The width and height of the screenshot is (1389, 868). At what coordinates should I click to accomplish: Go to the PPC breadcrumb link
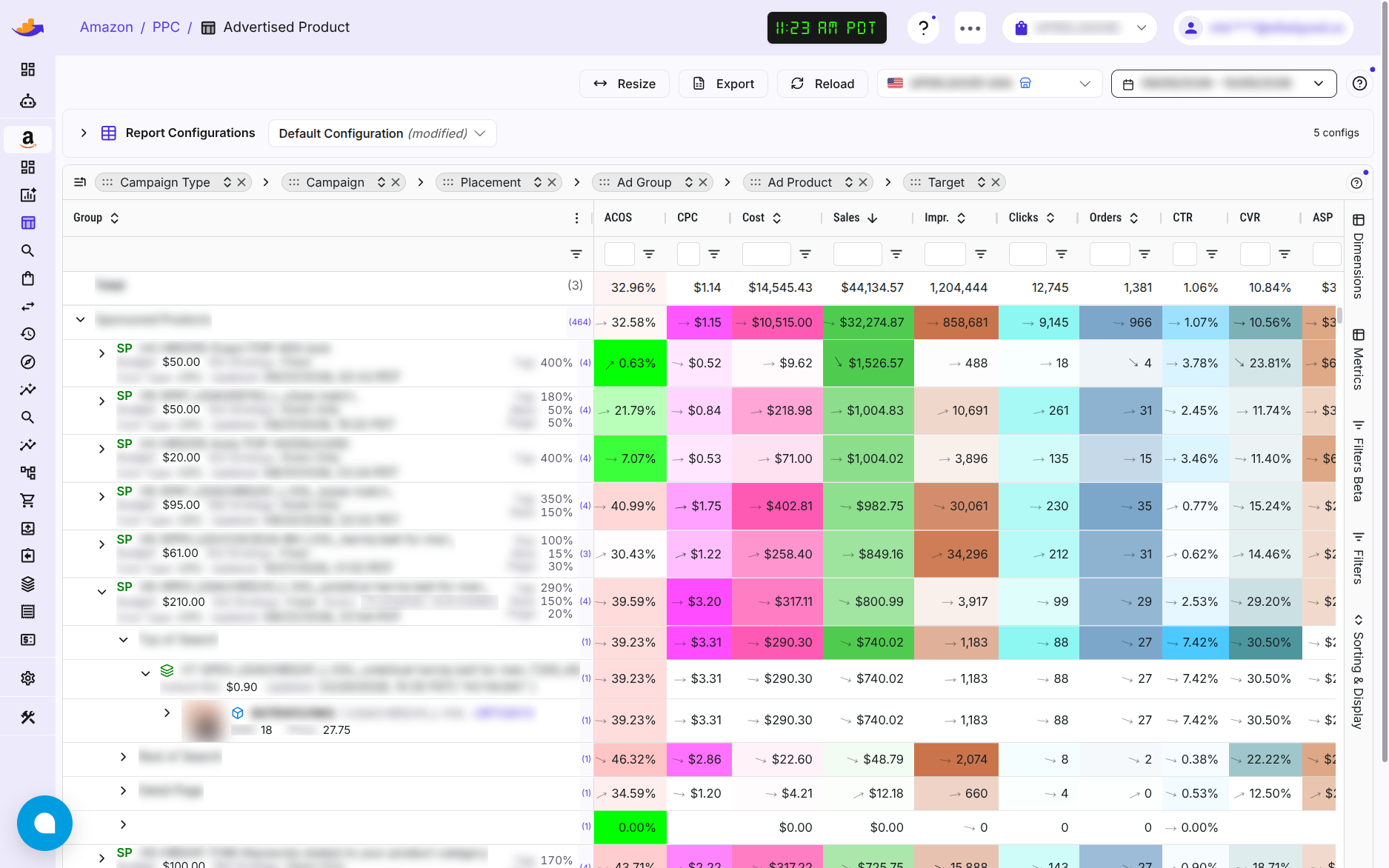point(166,27)
